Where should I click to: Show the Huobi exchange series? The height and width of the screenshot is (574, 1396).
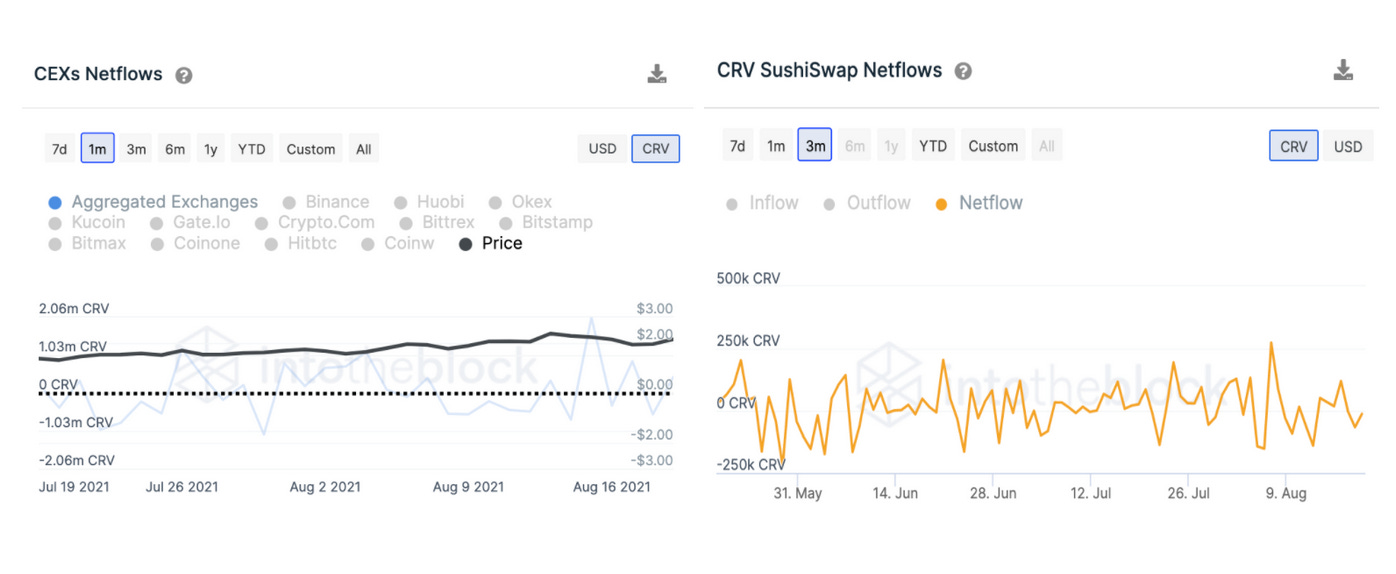(x=429, y=202)
